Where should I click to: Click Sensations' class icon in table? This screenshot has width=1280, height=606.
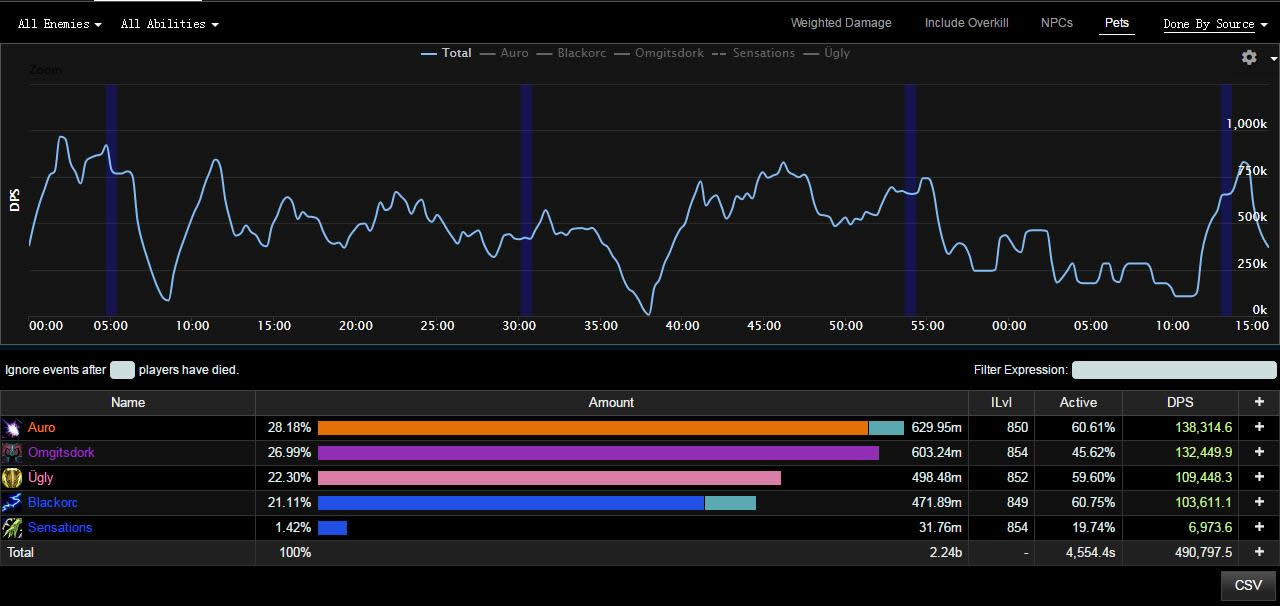pyautogui.click(x=12, y=528)
